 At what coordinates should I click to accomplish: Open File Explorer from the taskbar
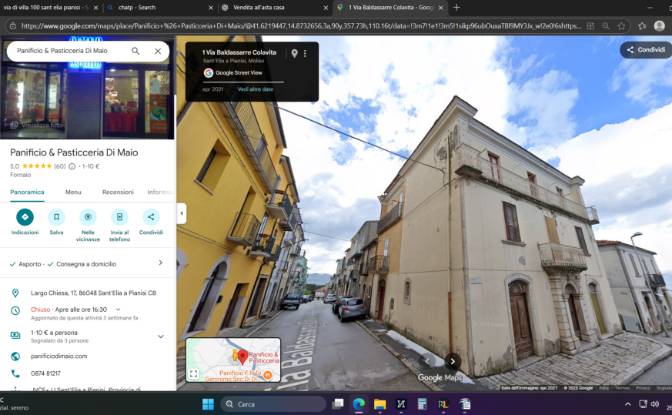tap(380, 404)
